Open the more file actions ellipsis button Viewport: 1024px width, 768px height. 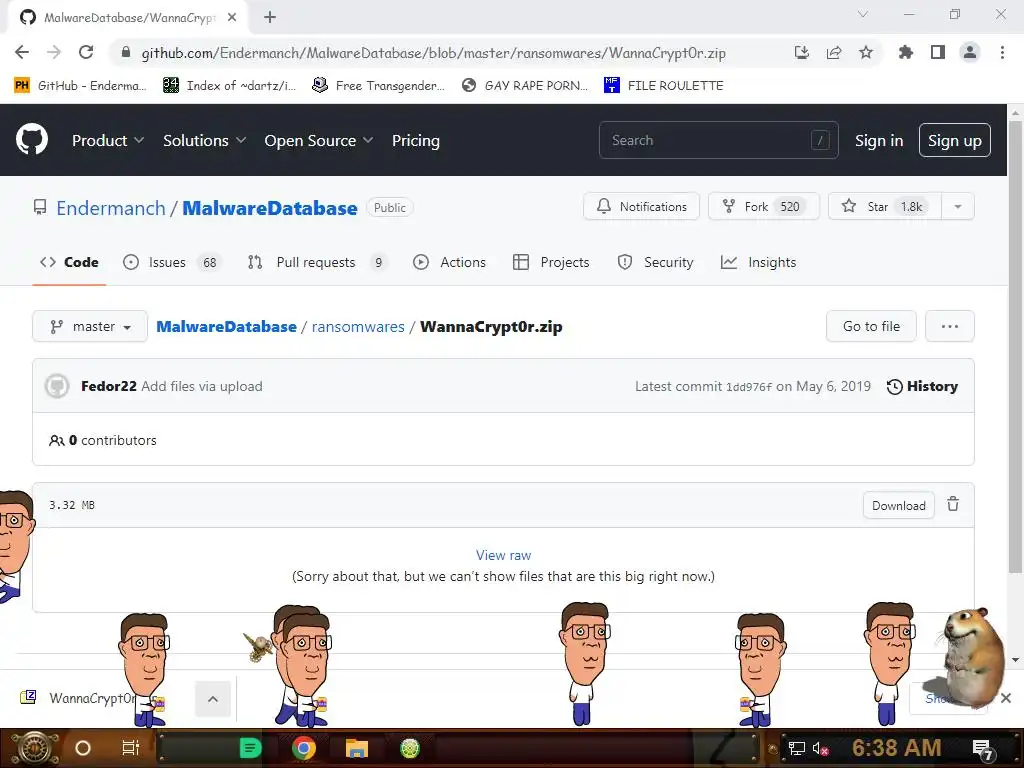pos(950,326)
